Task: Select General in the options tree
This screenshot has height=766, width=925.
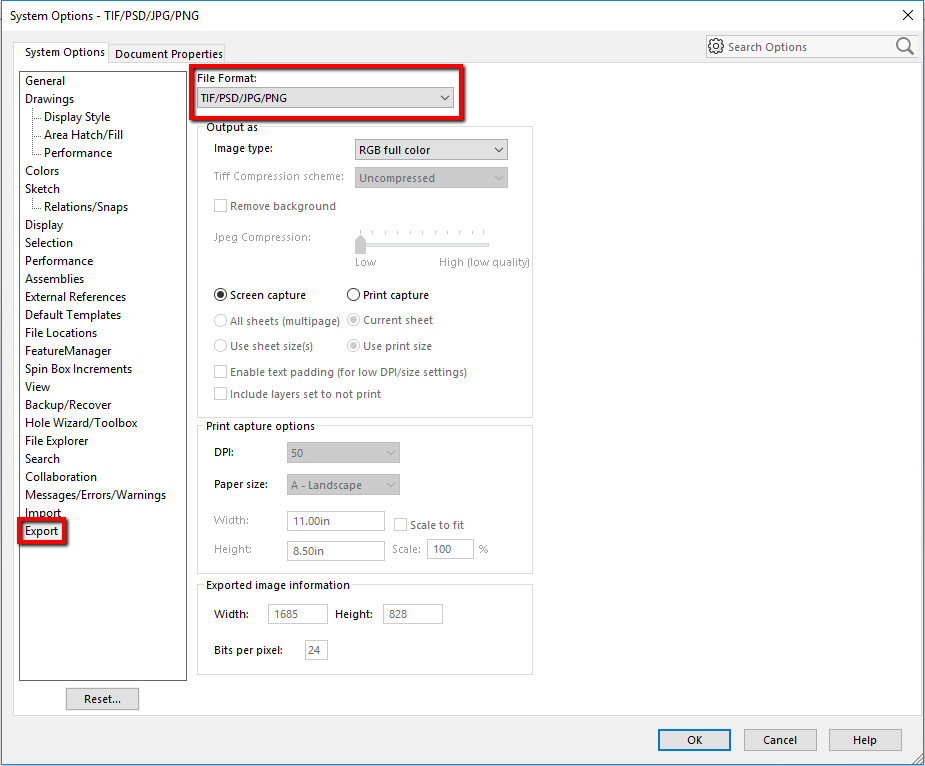Action: 45,81
